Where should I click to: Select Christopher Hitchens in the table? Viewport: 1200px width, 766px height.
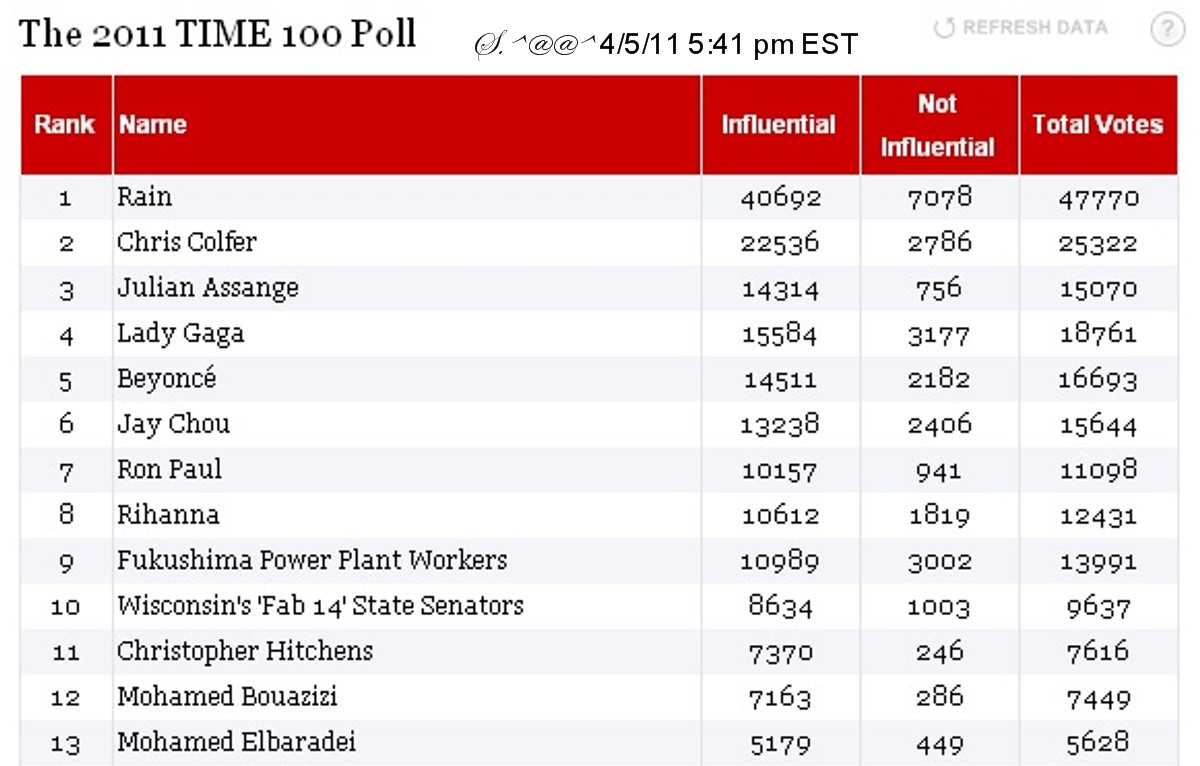pos(245,651)
